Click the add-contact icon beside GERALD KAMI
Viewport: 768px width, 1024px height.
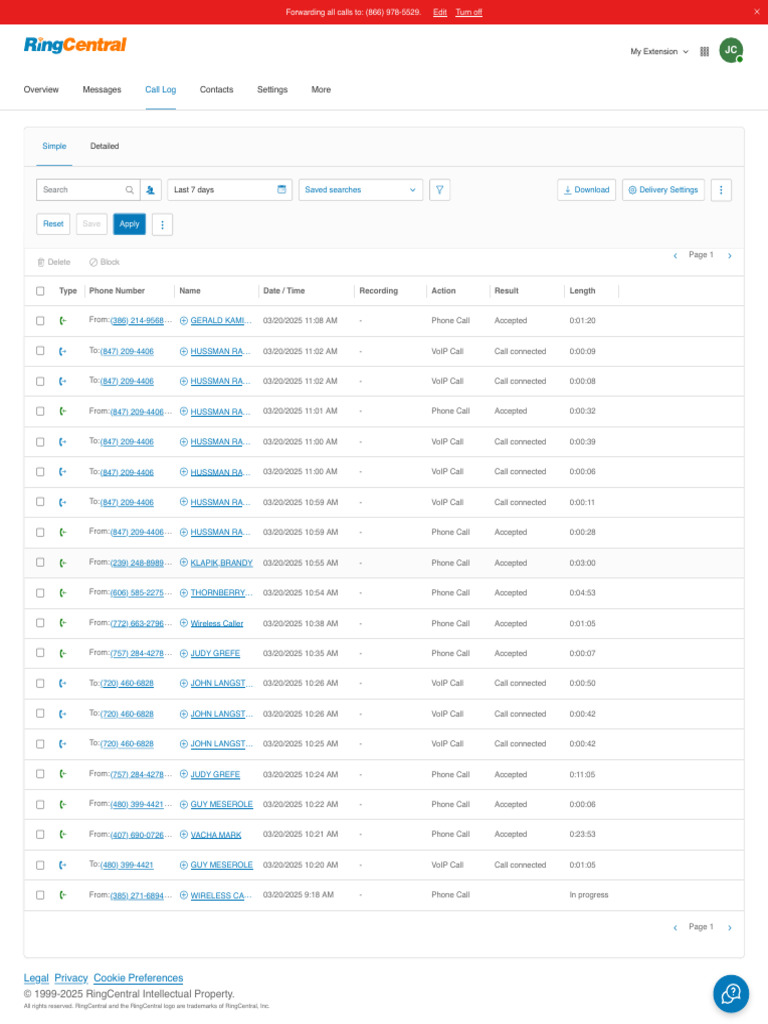pos(184,321)
